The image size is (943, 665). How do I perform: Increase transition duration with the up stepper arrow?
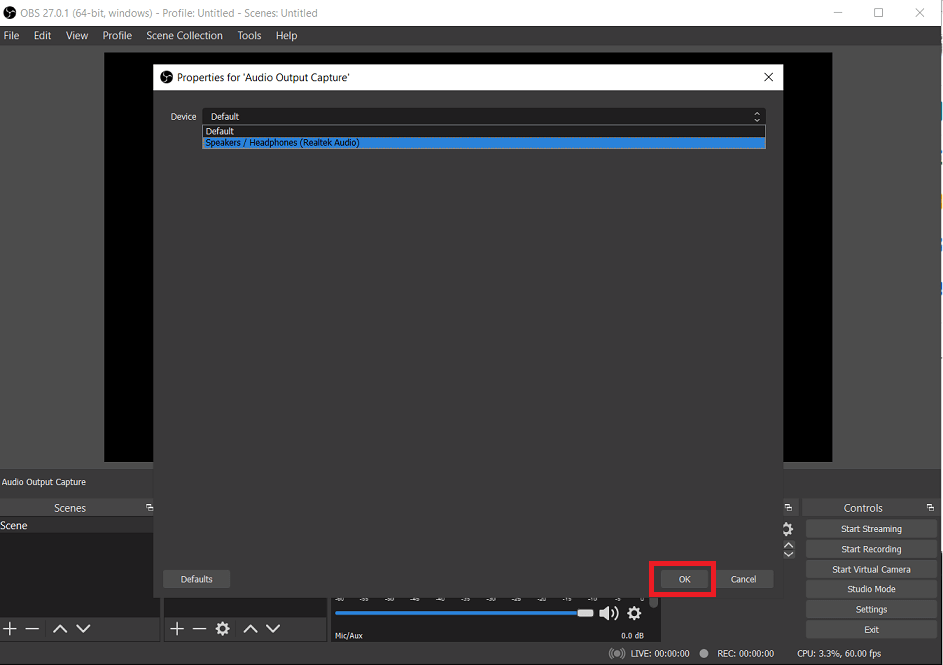coord(788,545)
